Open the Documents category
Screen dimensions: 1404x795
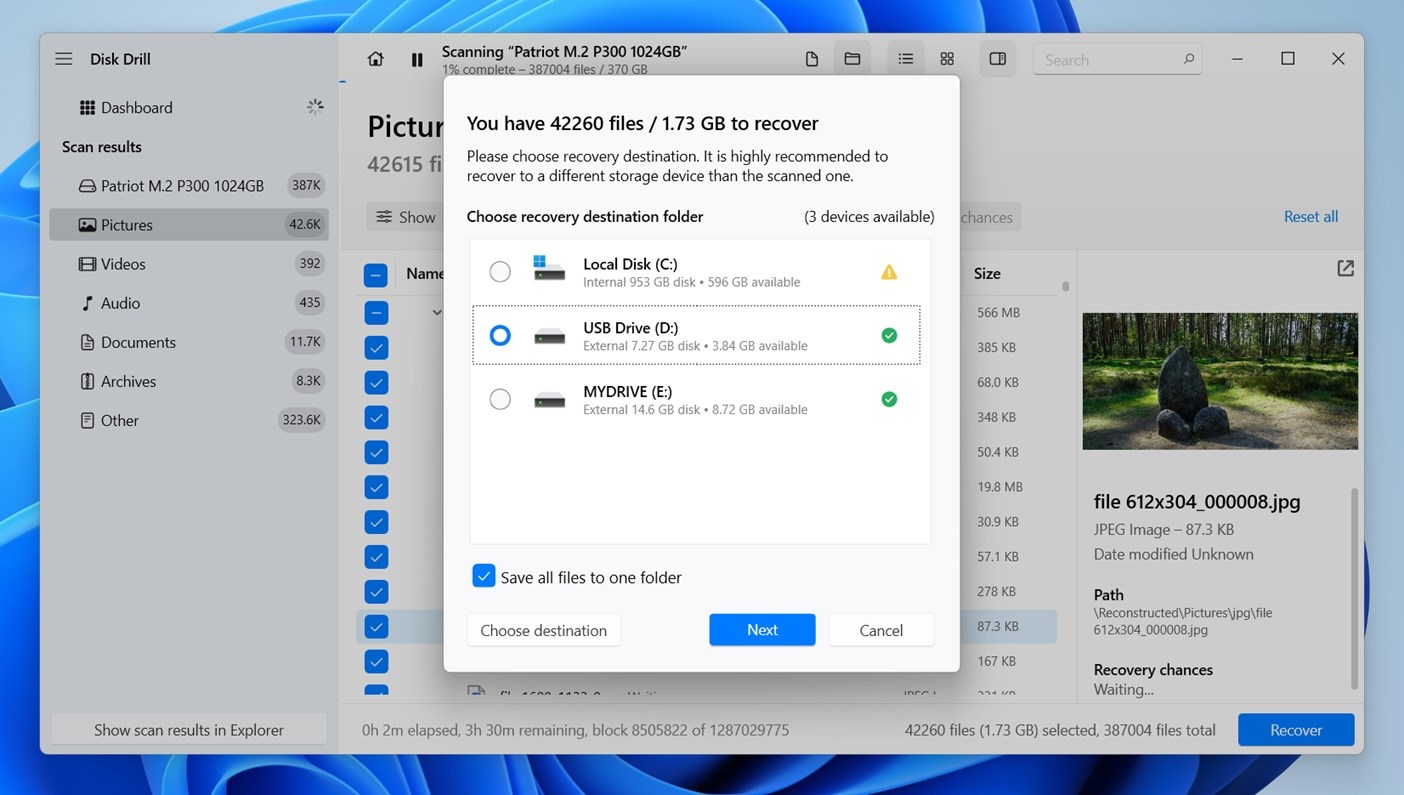click(x=188, y=342)
